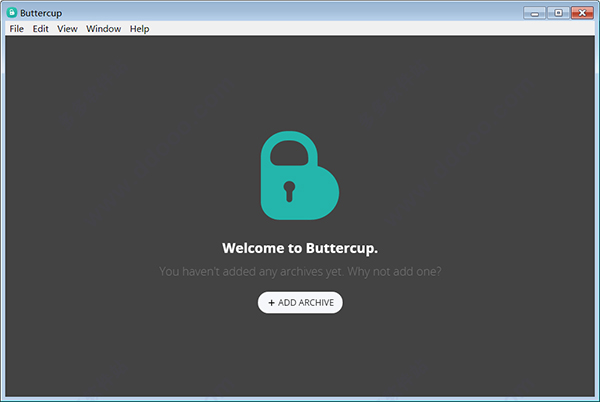Open the Help menu

[139, 29]
